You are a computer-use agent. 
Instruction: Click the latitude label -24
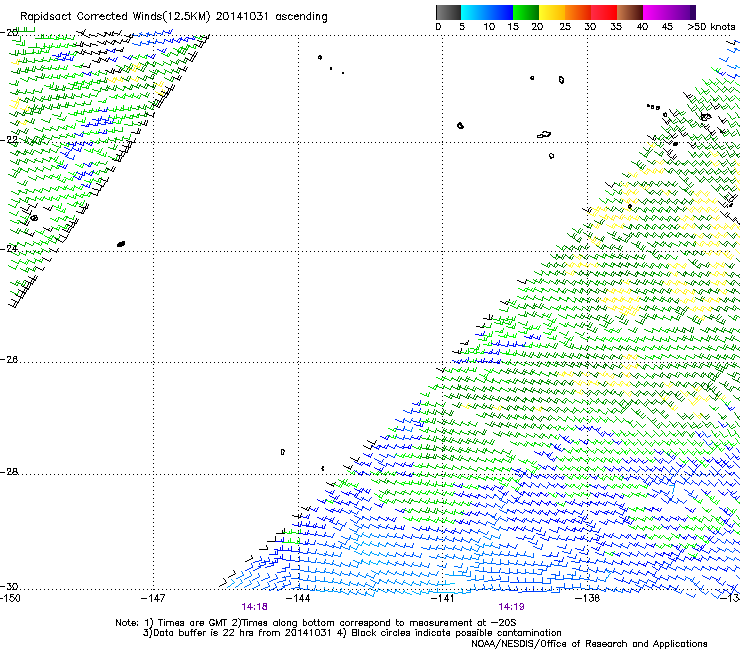point(9,248)
